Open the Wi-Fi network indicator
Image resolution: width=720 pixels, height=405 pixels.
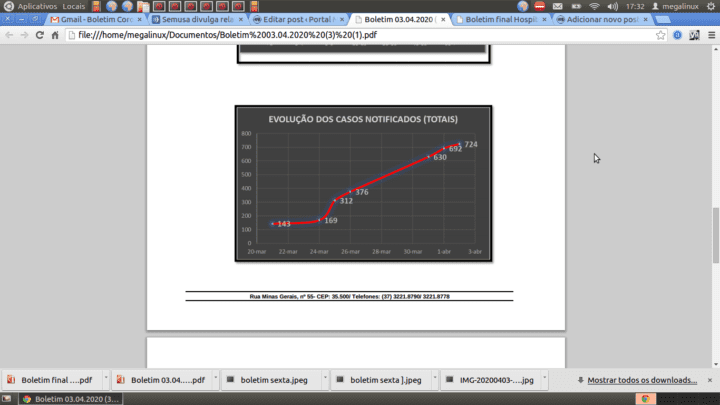pos(594,6)
